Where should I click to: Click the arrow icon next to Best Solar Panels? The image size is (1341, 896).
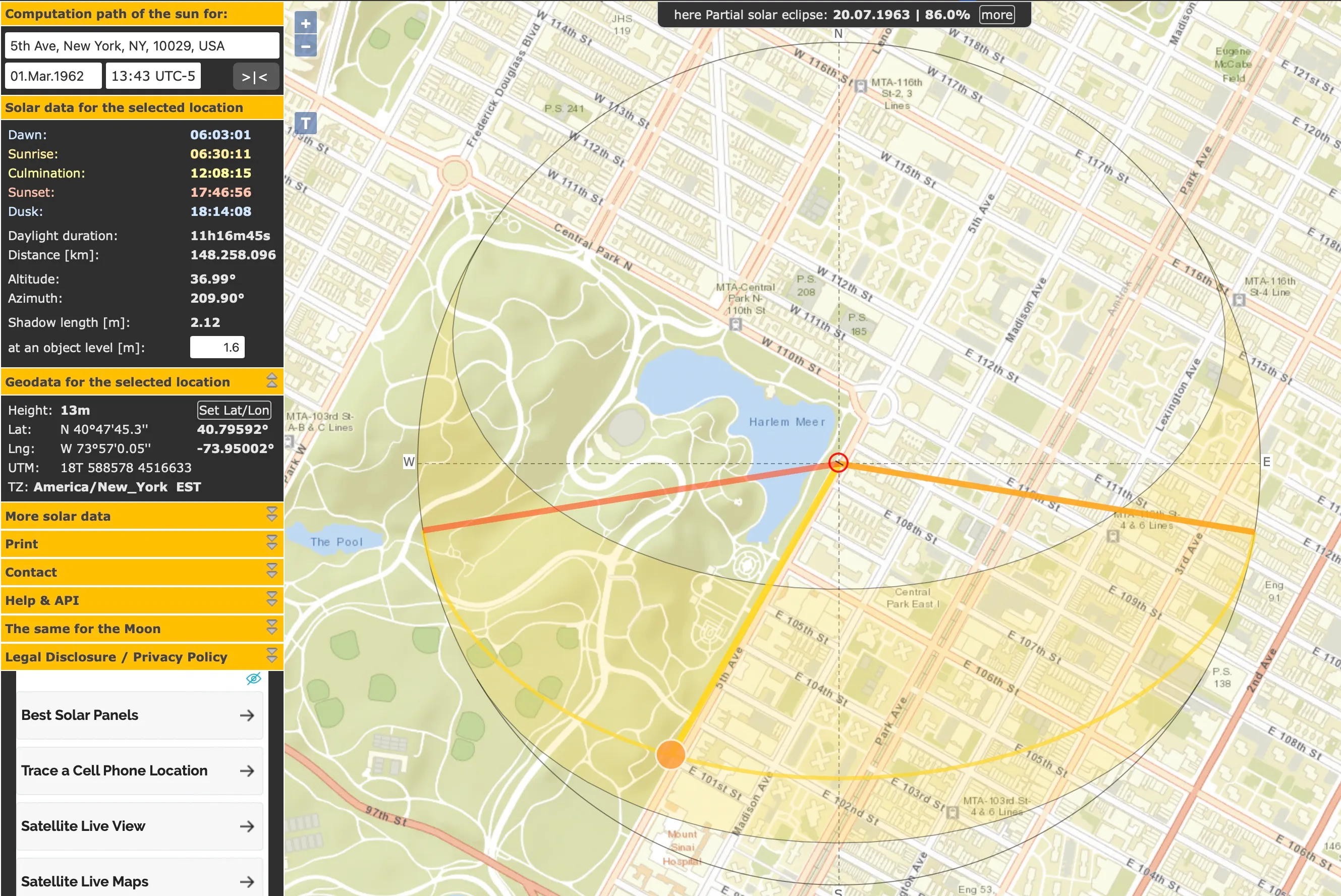[248, 715]
